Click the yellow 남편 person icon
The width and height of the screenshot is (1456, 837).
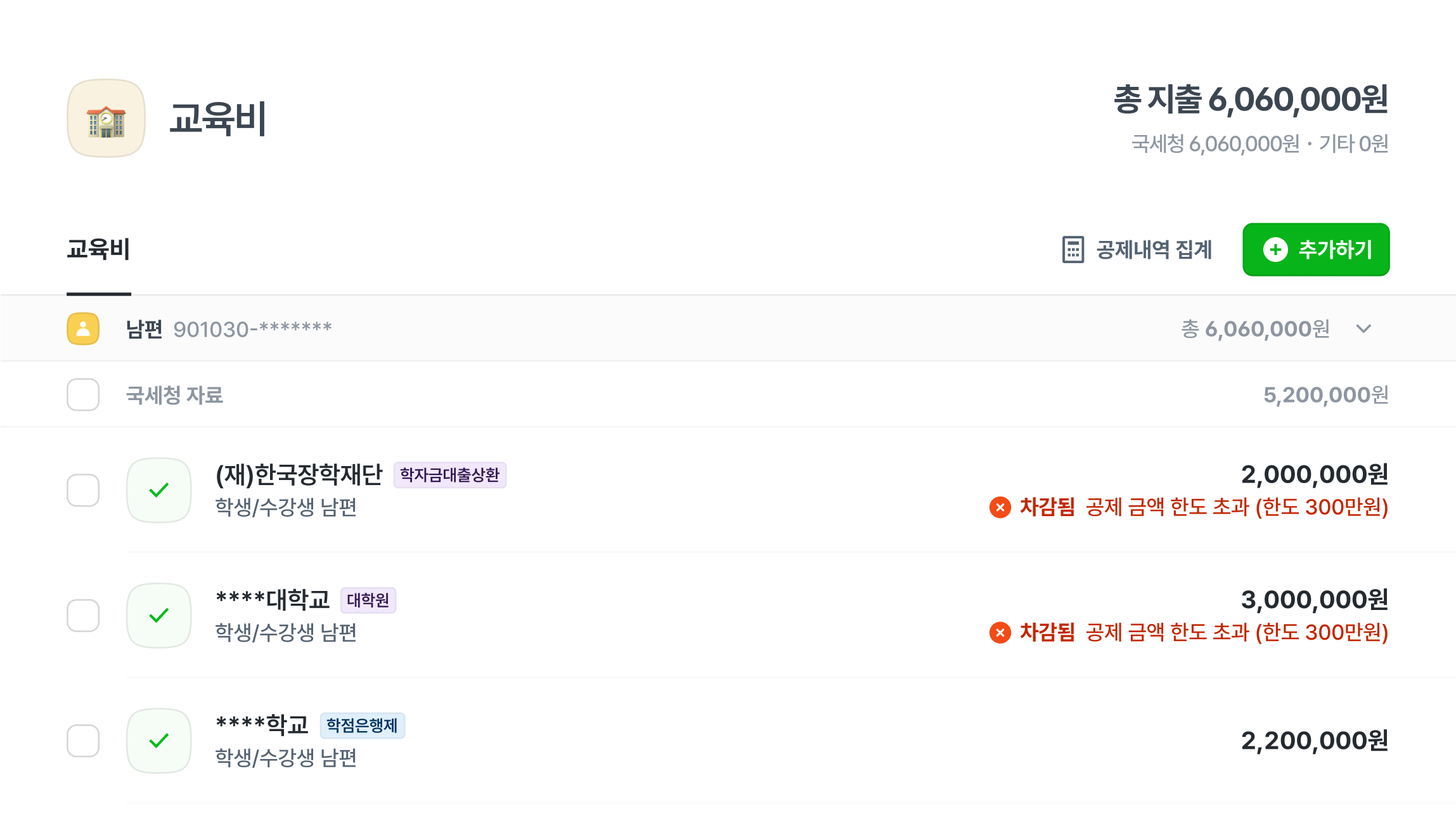[x=83, y=328]
